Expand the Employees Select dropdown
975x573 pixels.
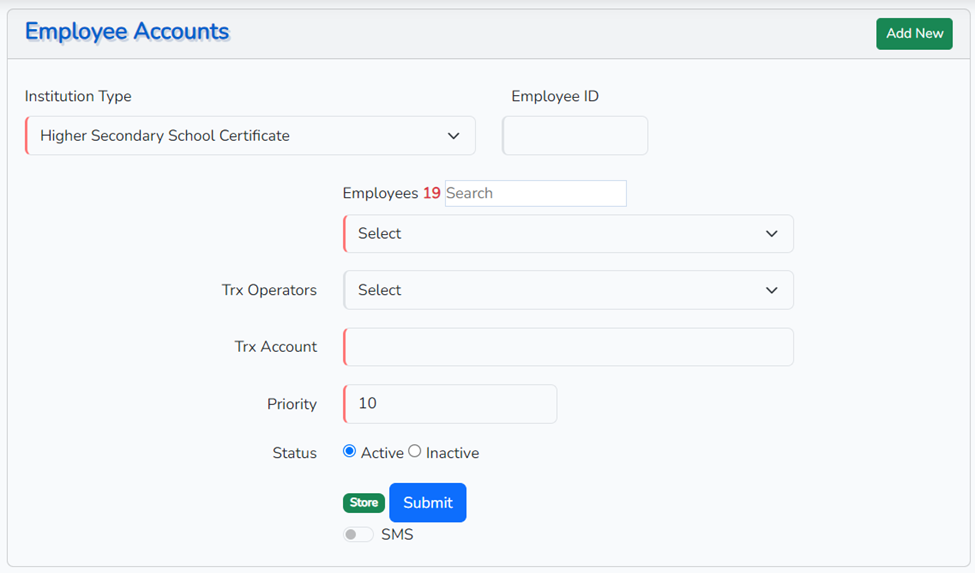coord(568,234)
